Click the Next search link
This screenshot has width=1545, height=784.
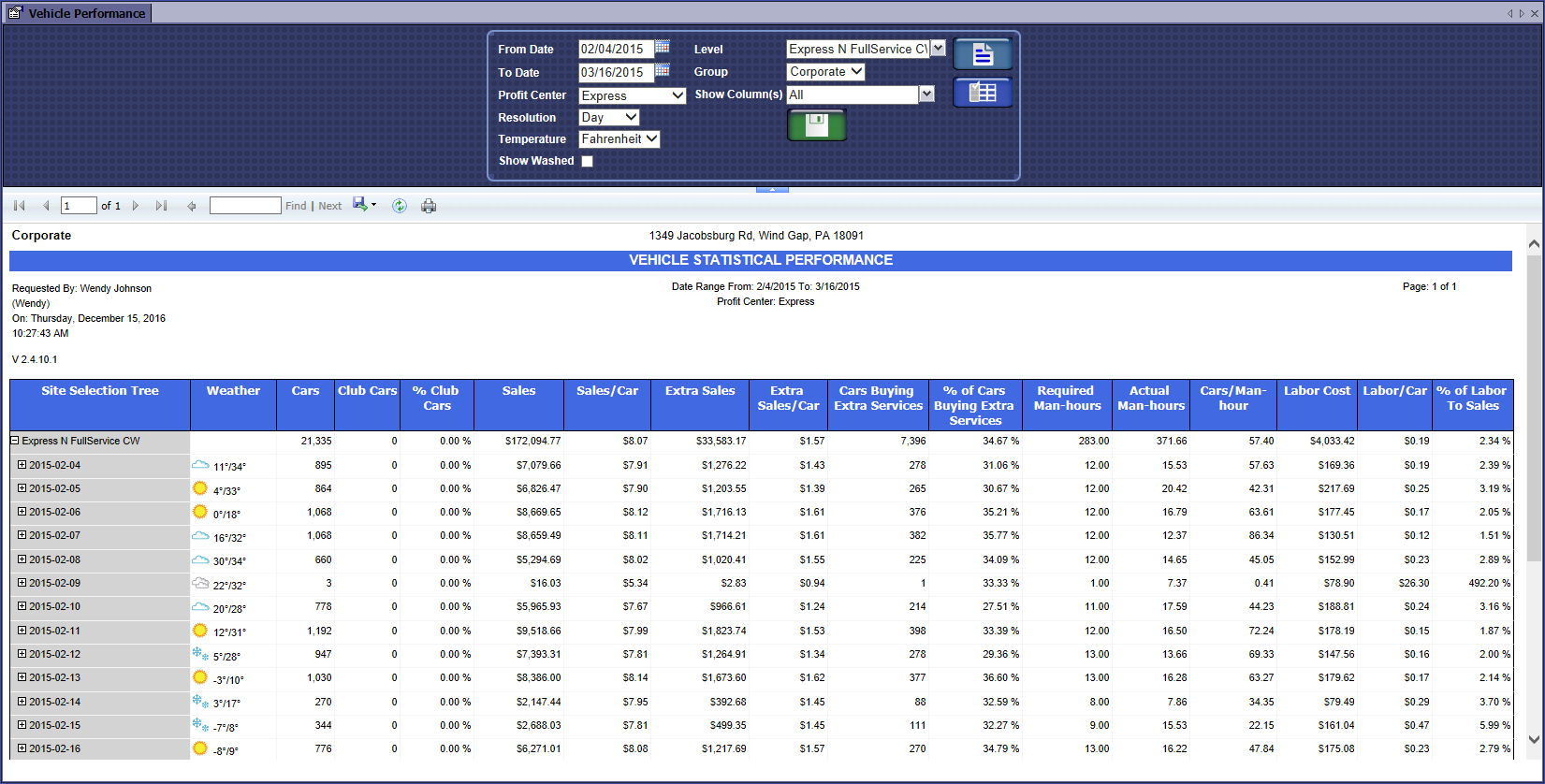(x=329, y=206)
